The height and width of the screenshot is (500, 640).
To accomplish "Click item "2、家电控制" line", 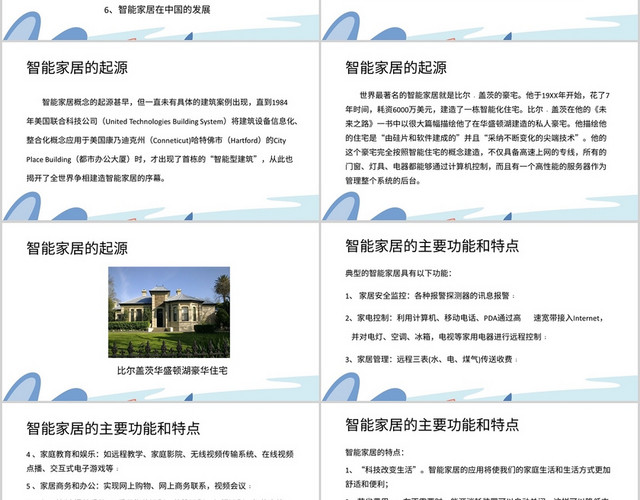I will click(475, 318).
